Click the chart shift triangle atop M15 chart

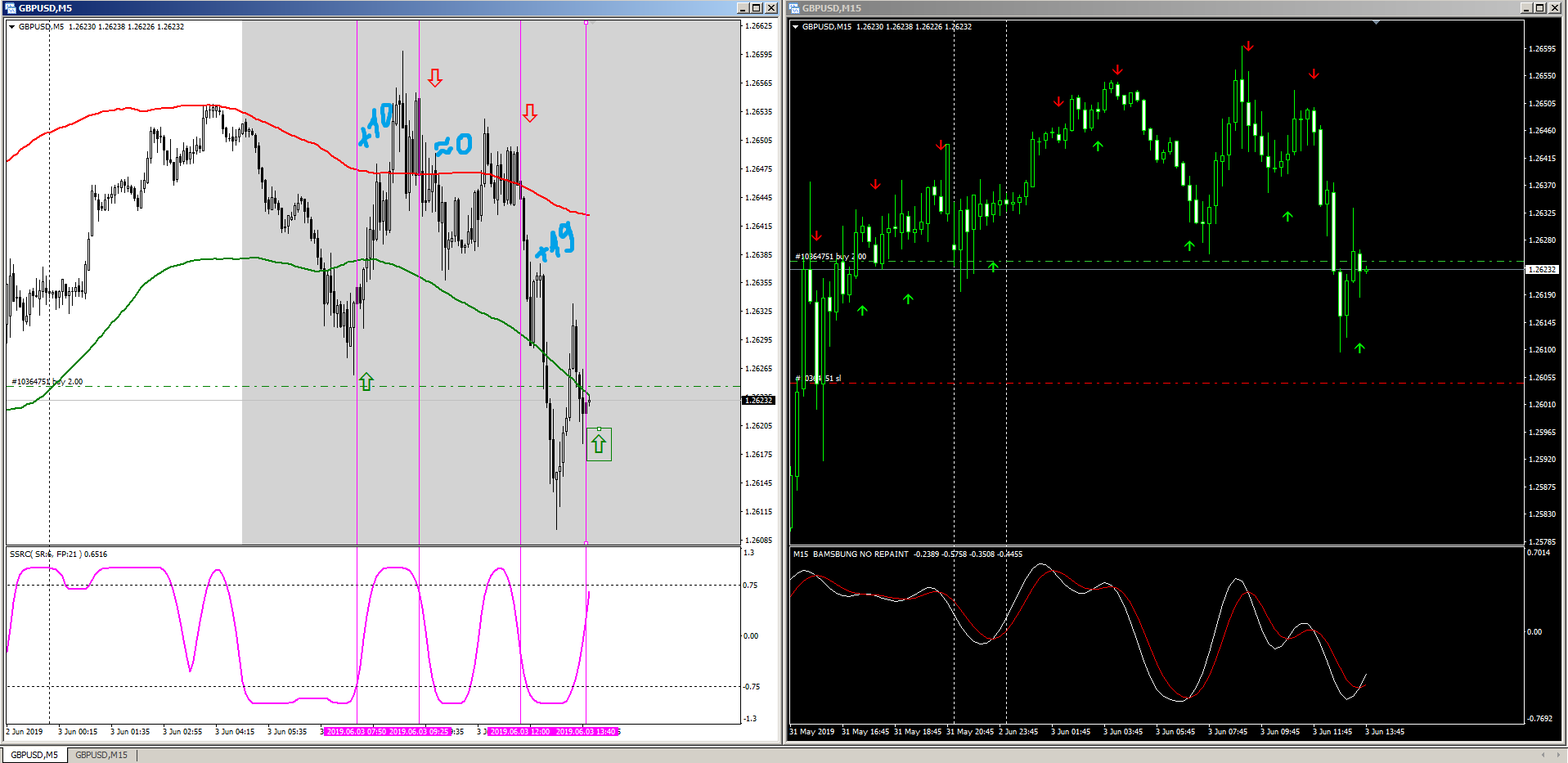click(x=1377, y=23)
